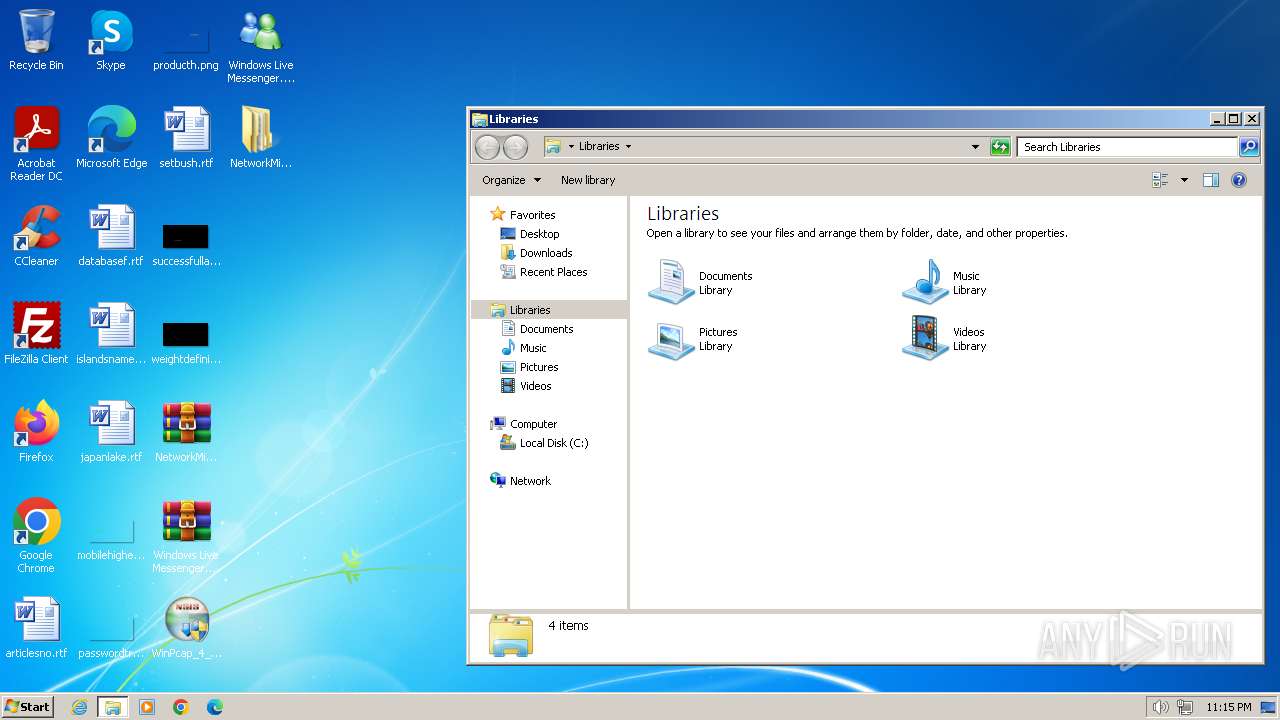Open Explorer Help question mark

(1239, 180)
